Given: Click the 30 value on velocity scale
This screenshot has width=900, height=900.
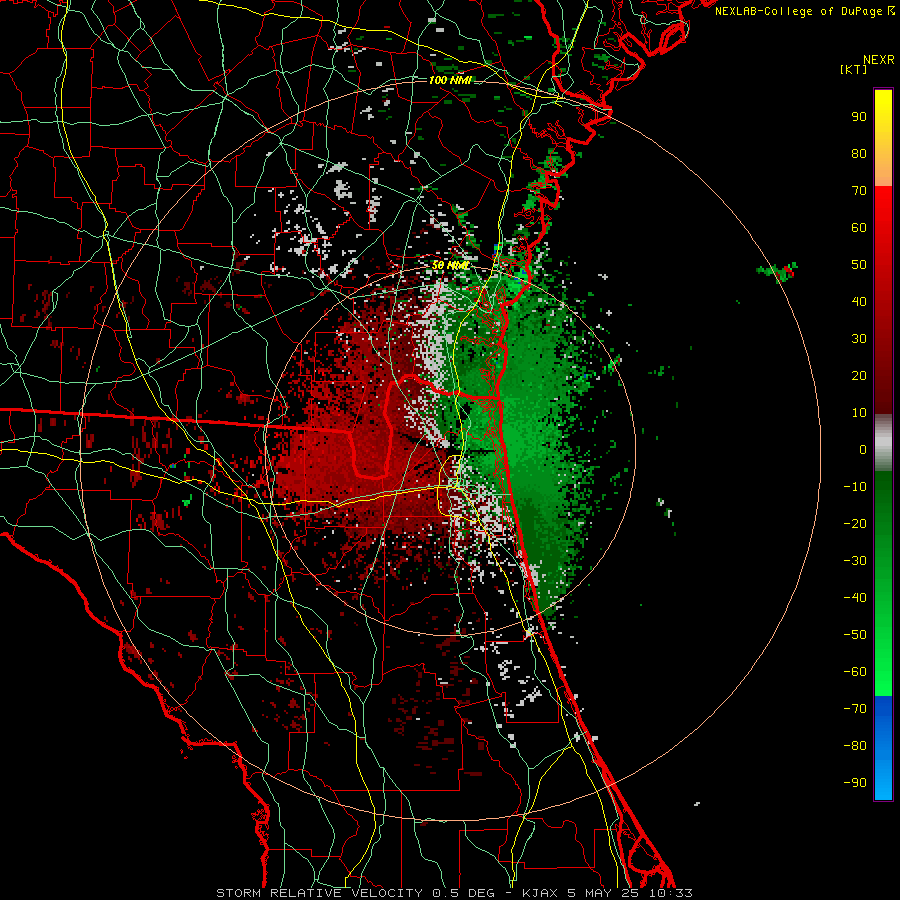Looking at the screenshot, I should pos(859,339).
